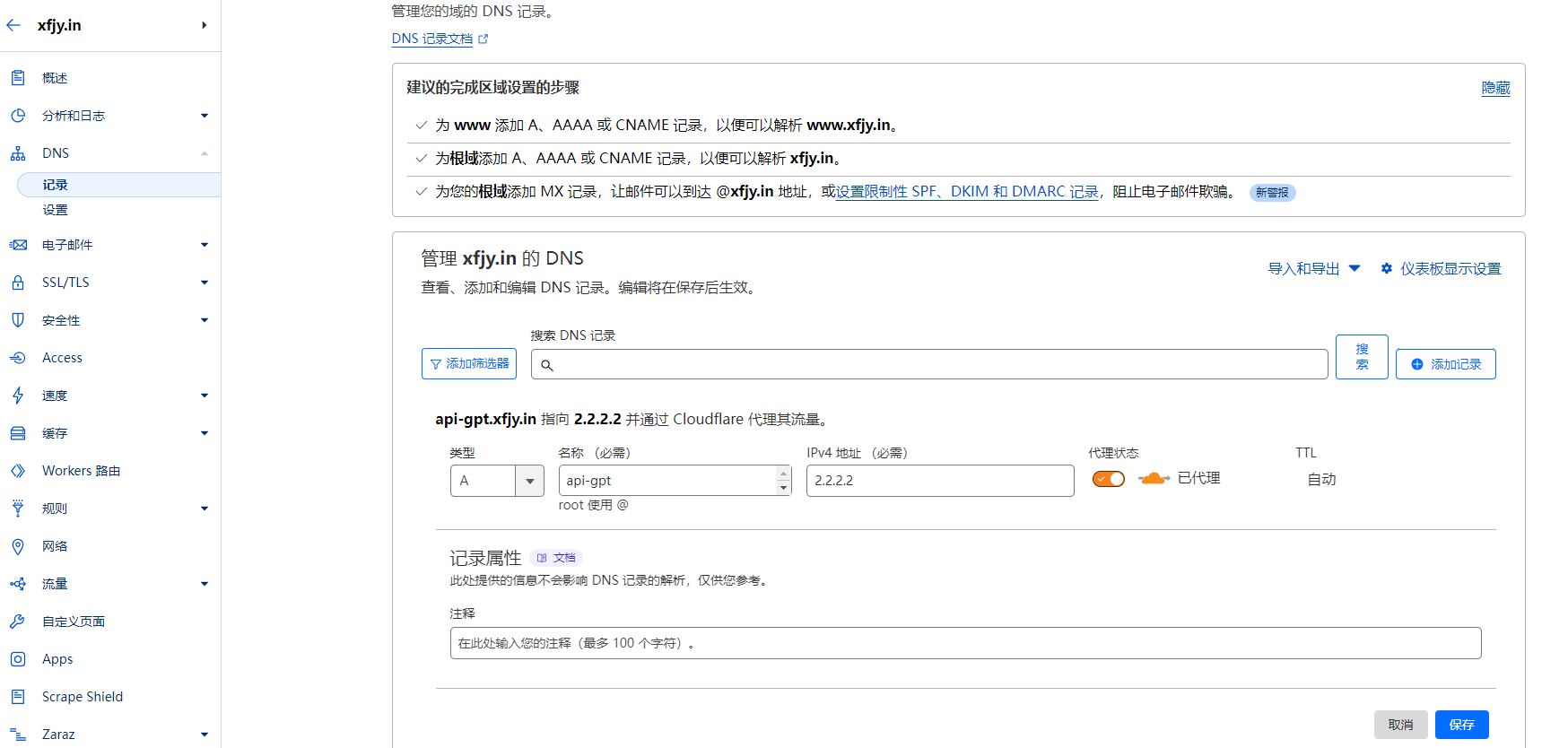
Task: Open the DNS 记录文档 link
Action: click(x=432, y=39)
